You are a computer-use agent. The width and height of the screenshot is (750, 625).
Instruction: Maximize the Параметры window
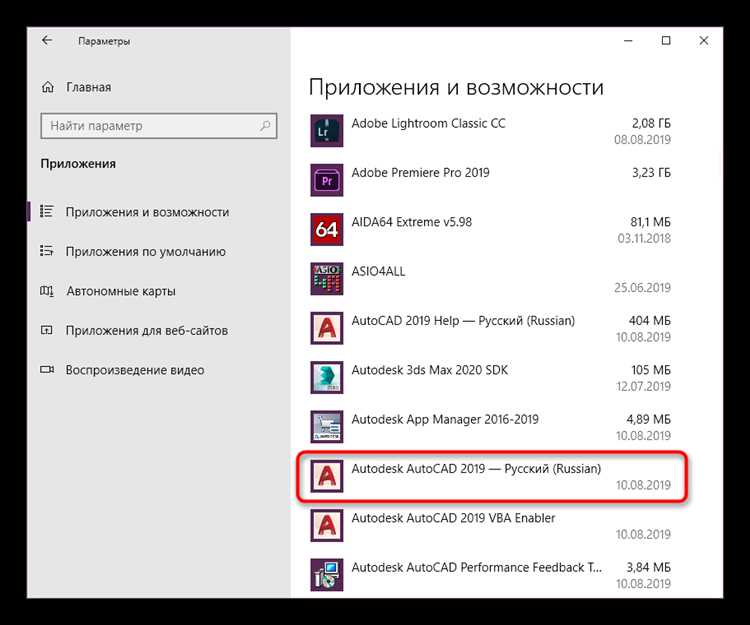coord(666,41)
